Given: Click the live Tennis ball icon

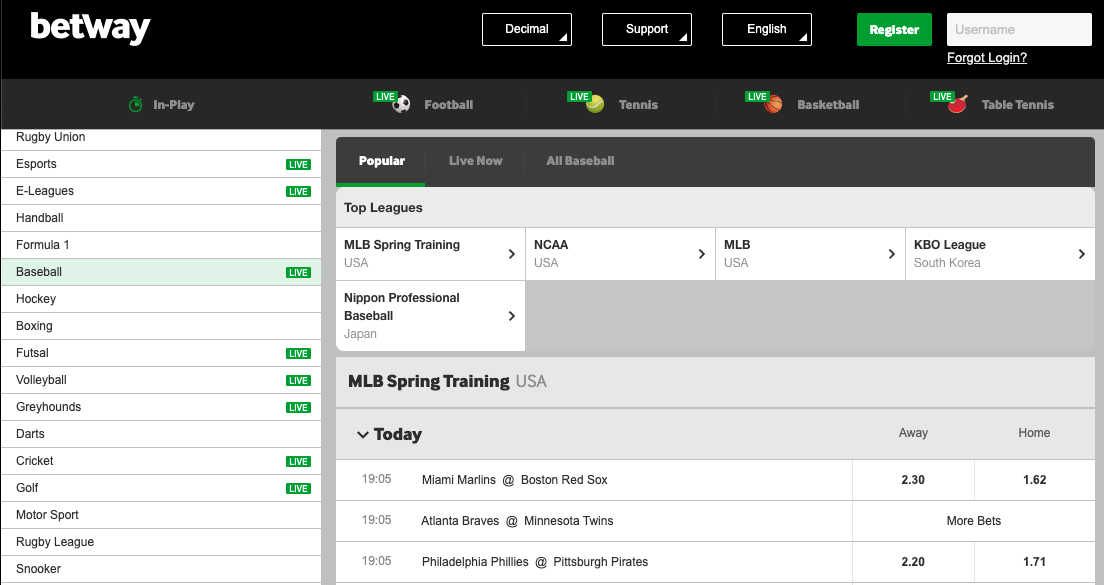Looking at the screenshot, I should point(595,104).
